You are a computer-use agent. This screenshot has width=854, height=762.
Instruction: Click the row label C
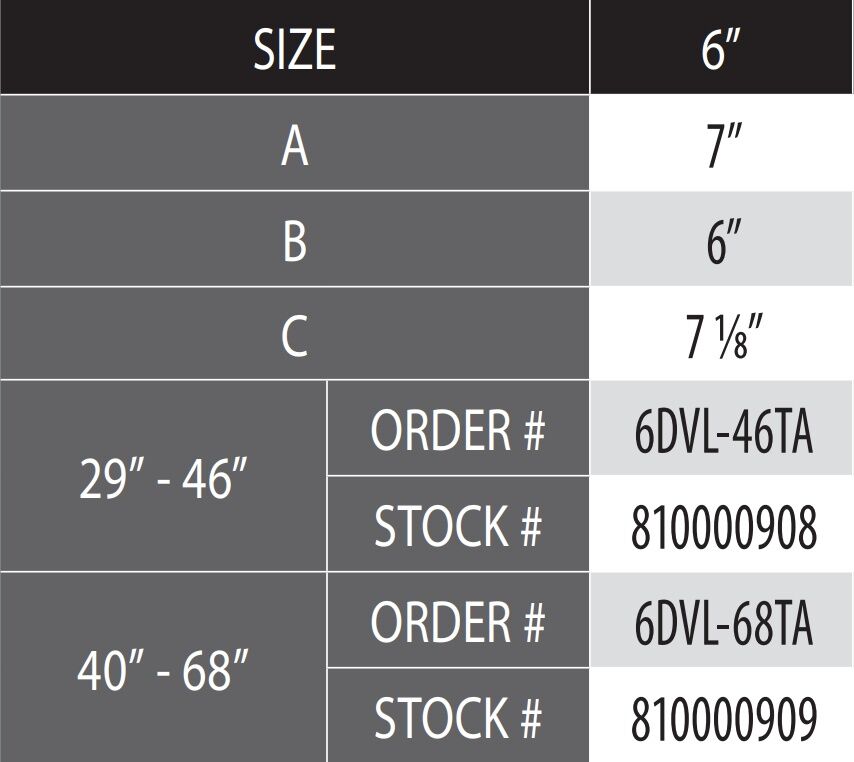click(x=294, y=336)
